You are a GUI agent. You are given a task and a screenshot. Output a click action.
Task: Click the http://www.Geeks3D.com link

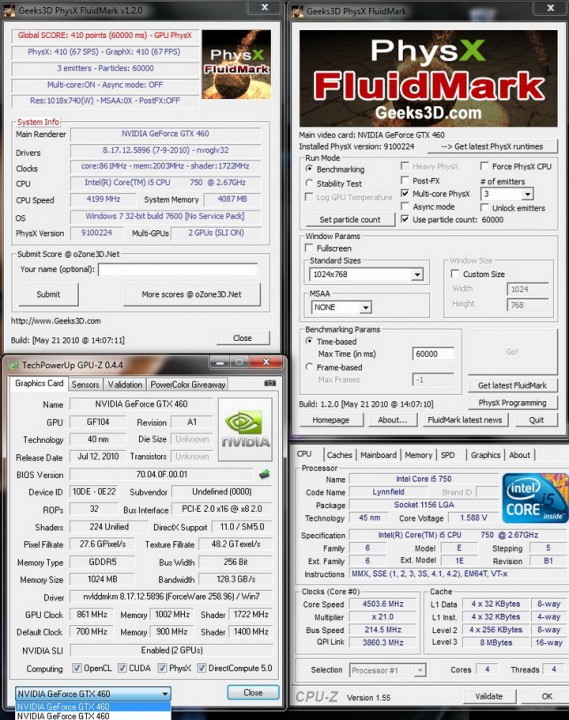click(56, 321)
